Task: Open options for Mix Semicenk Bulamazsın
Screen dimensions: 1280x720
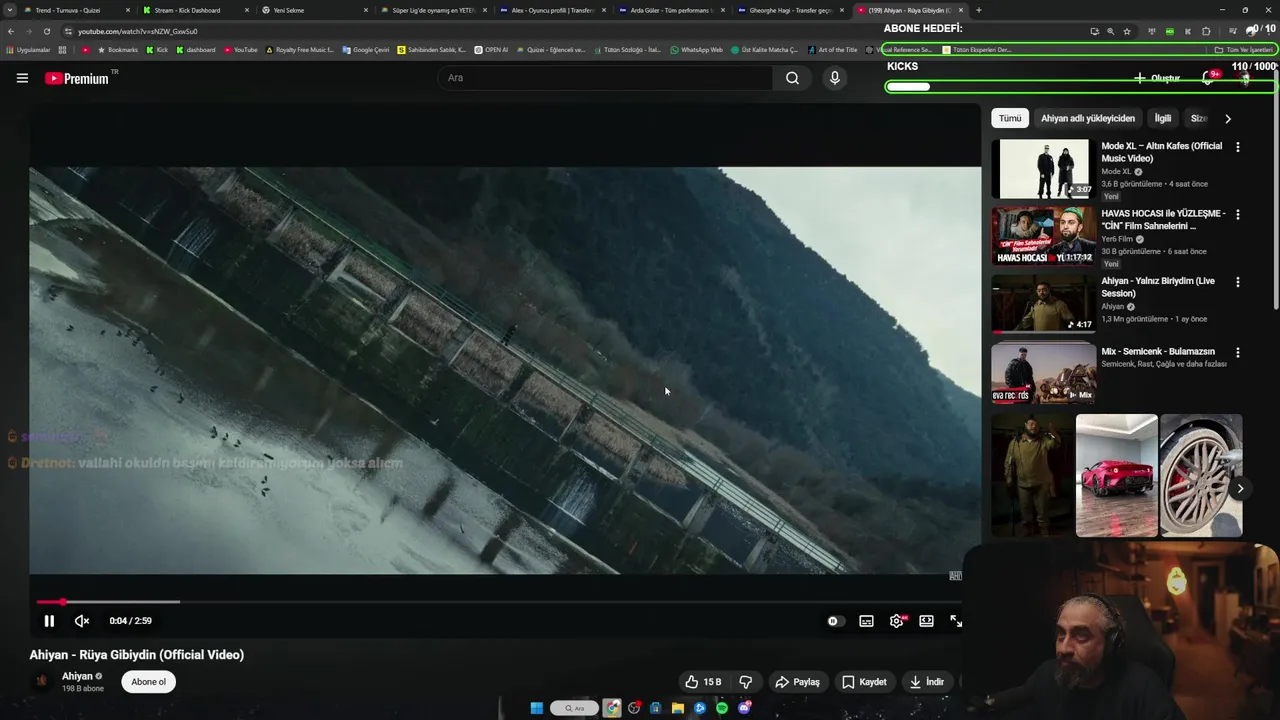Action: click(1238, 353)
